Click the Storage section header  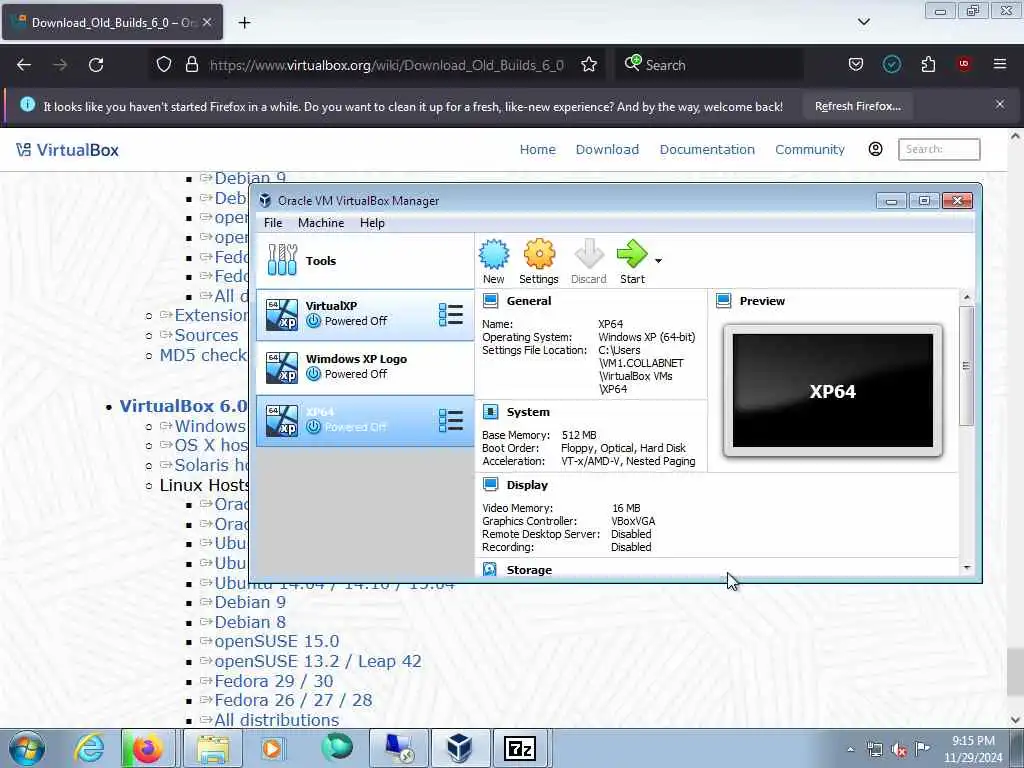[x=529, y=569]
